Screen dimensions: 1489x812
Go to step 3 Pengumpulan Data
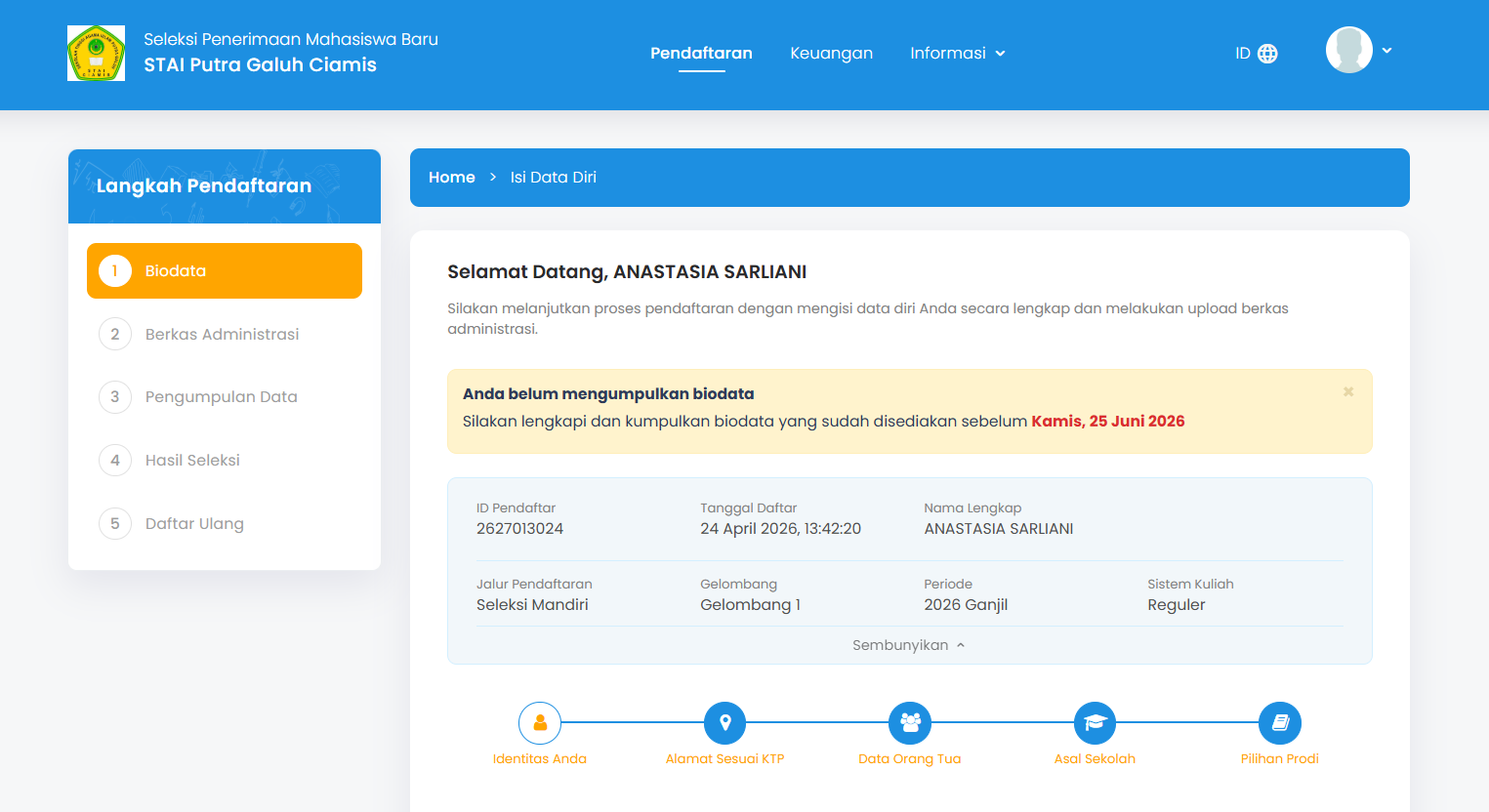[221, 397]
